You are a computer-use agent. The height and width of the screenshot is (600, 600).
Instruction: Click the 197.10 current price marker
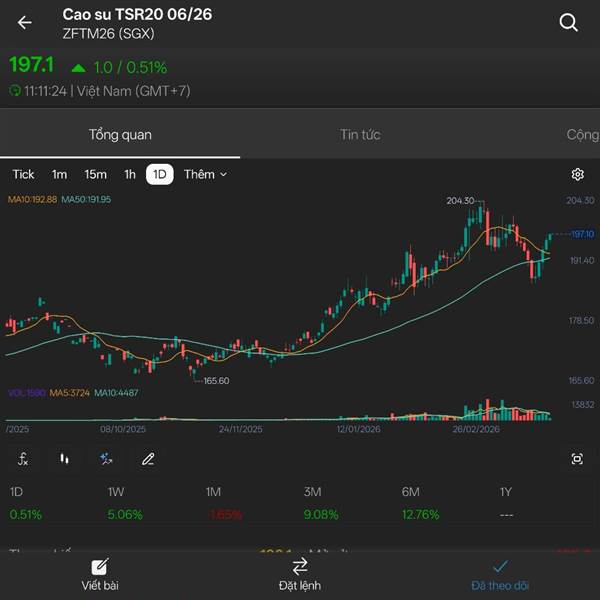581,234
